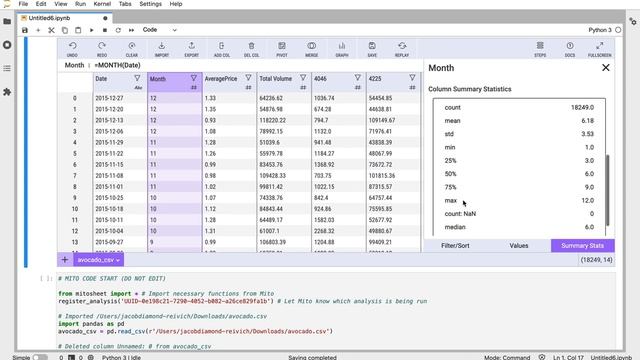Open the Pivot table icon
This screenshot has height=360, width=640.
[282, 46]
